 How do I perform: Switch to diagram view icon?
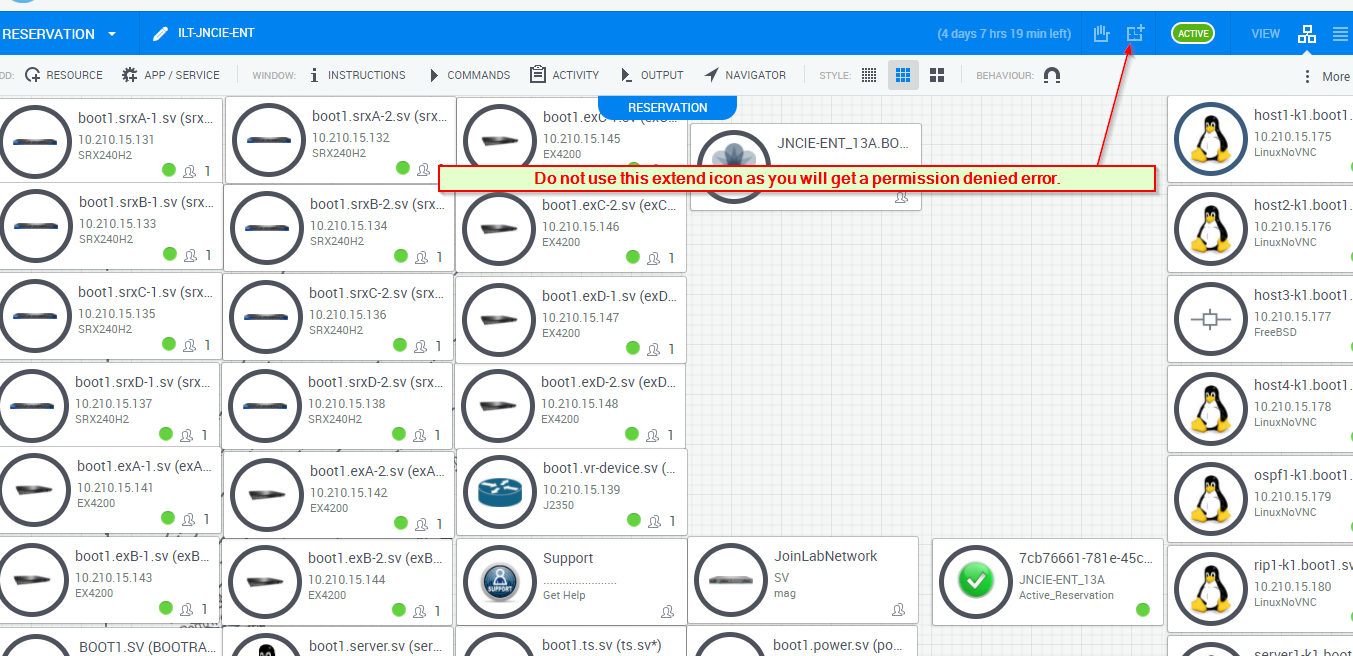point(1307,34)
